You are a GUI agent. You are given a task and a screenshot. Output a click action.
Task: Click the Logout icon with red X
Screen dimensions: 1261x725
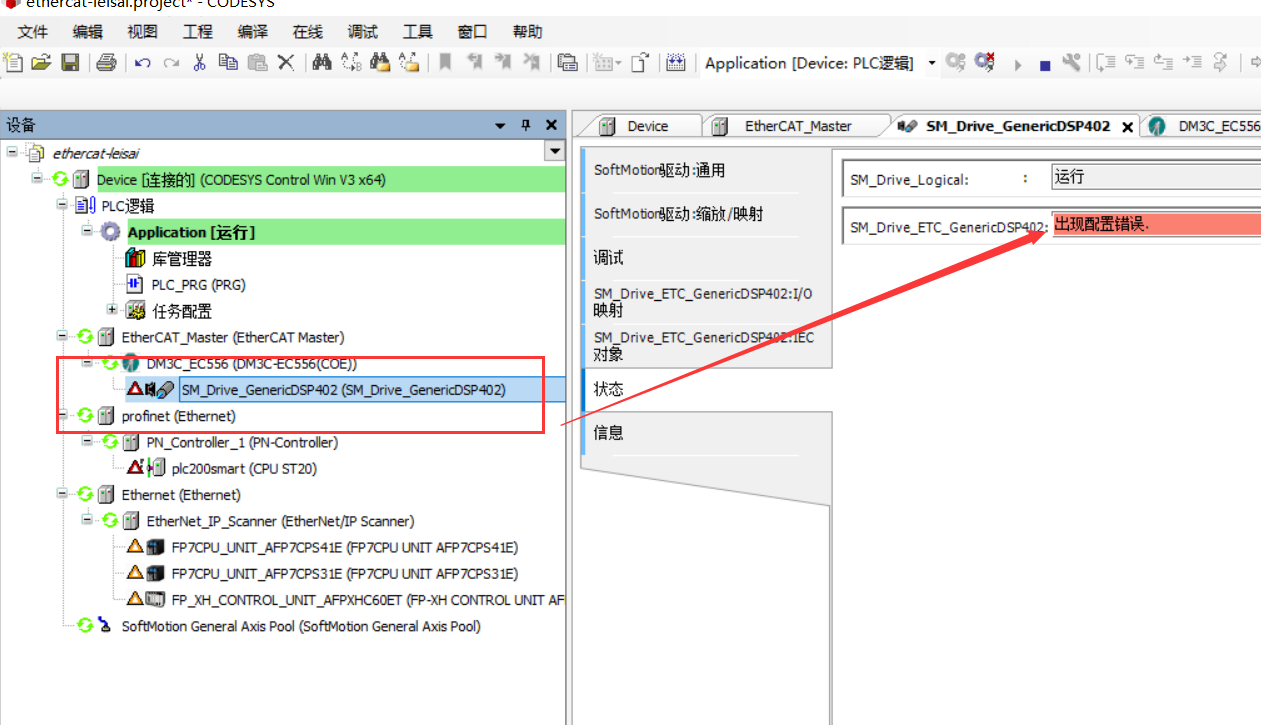[x=985, y=63]
